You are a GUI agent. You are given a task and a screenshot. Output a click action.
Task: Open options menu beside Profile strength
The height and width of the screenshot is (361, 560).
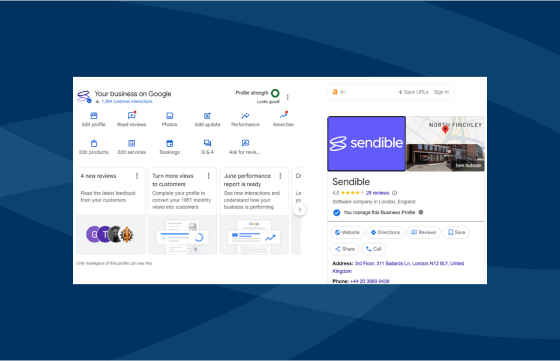point(288,97)
